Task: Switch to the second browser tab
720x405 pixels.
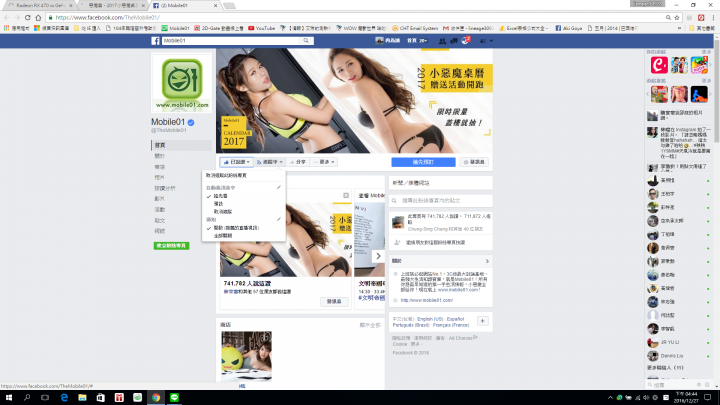Action: pos(112,6)
